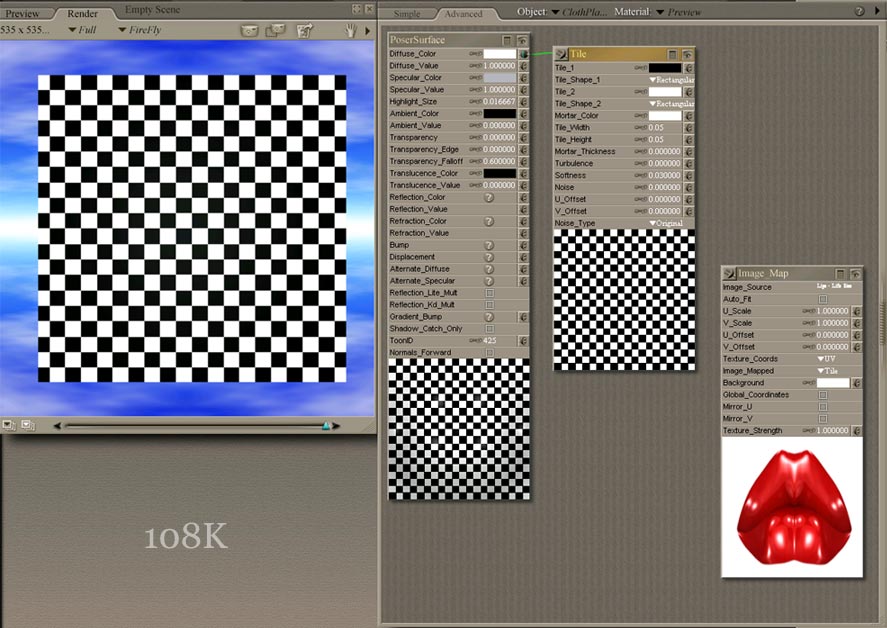887x628 pixels.
Task: Switch to the Advanced material tab
Action: (463, 14)
